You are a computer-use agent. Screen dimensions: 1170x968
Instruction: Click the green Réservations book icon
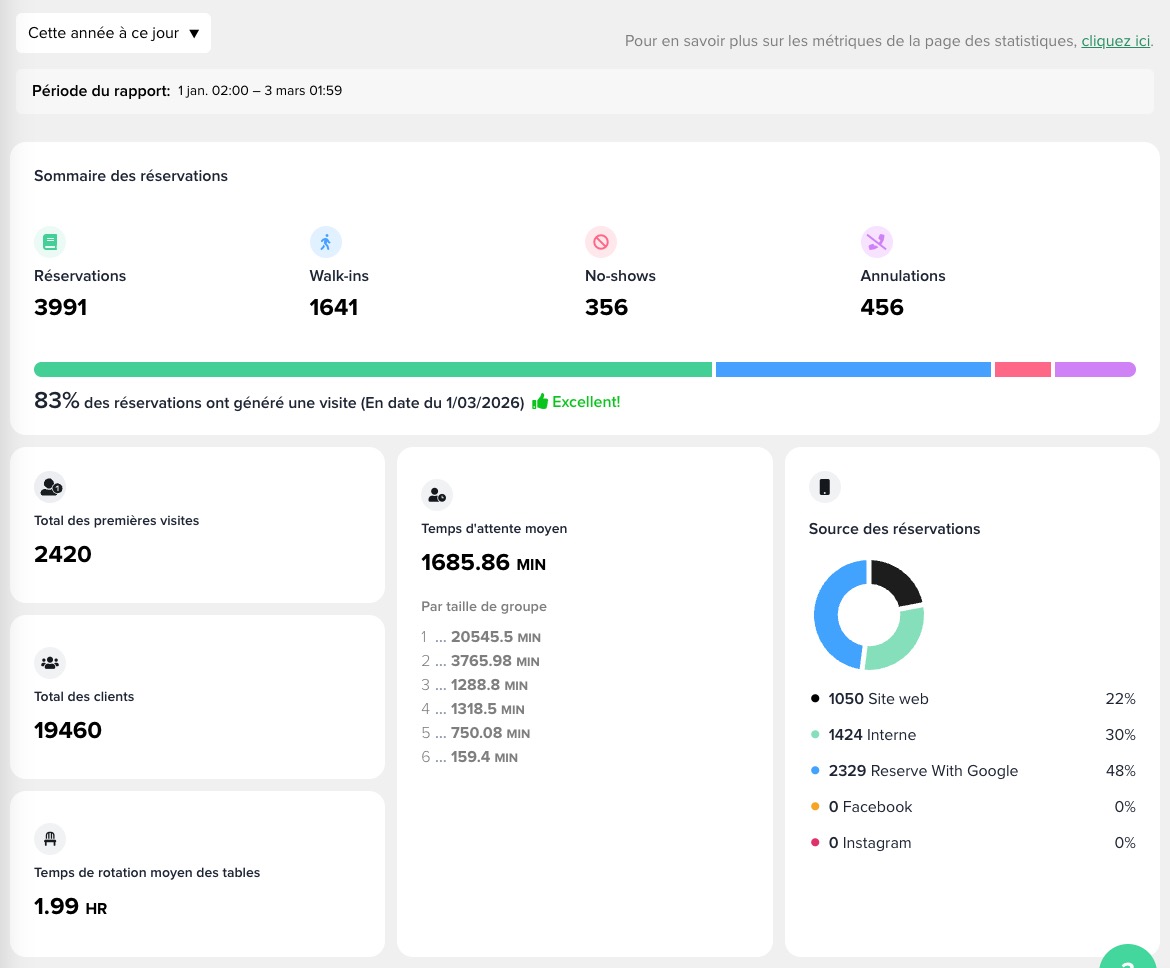(x=50, y=242)
